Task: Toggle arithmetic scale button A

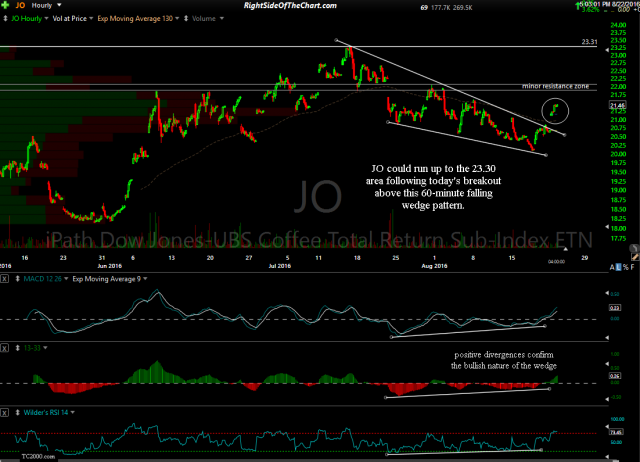Action: coord(612,267)
